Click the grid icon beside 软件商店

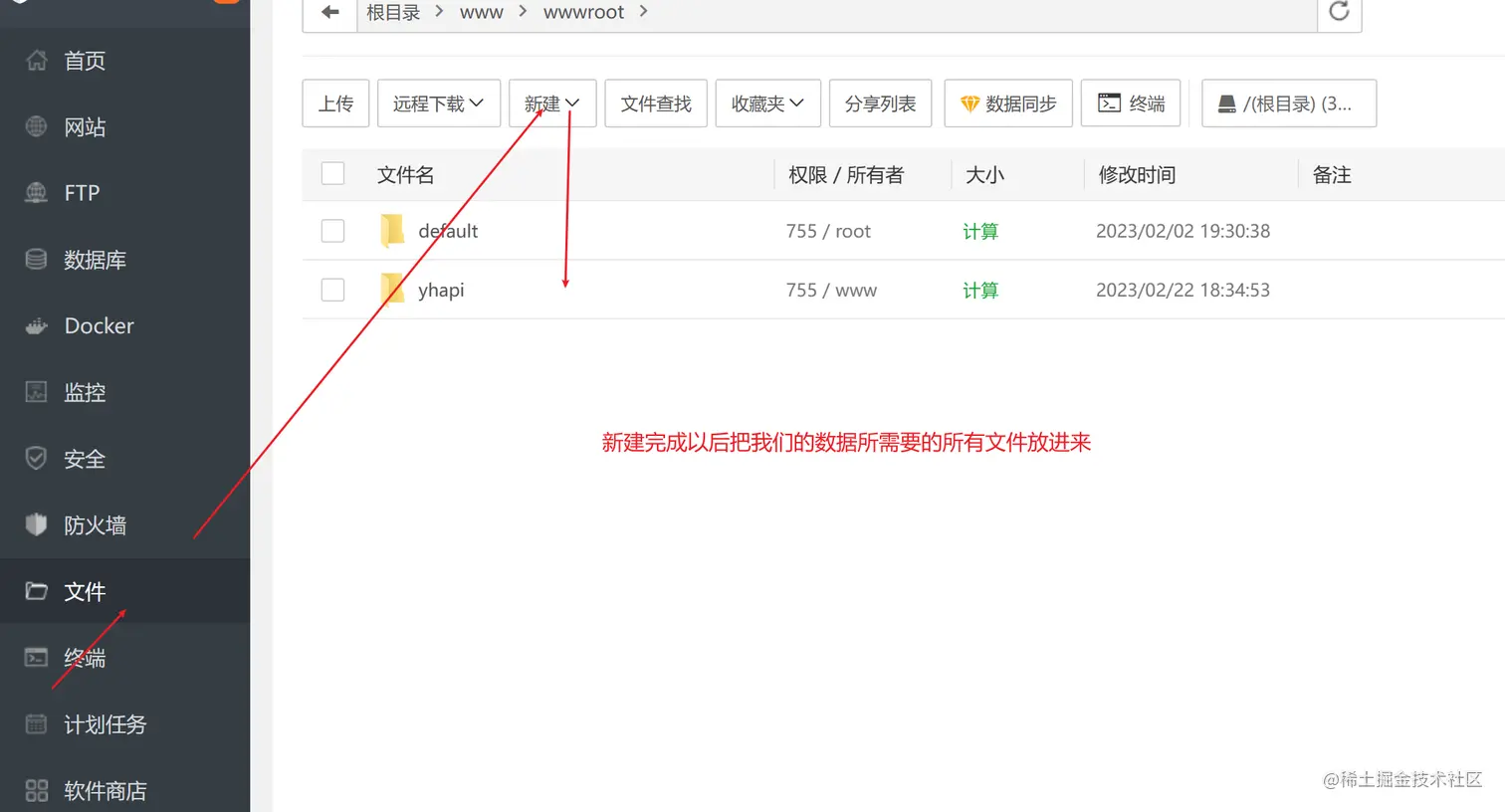[x=36, y=791]
